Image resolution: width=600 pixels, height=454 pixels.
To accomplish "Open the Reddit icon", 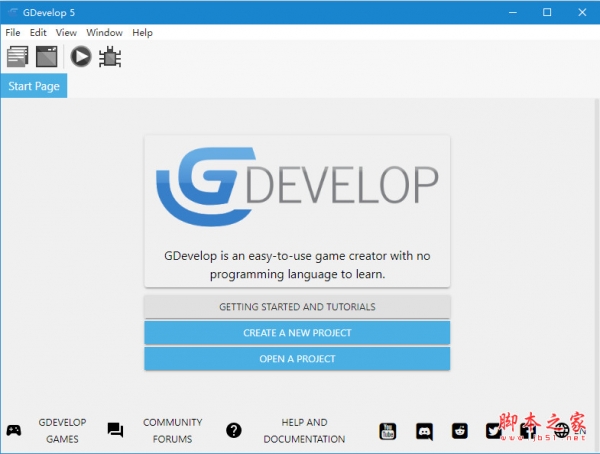I will [x=460, y=431].
